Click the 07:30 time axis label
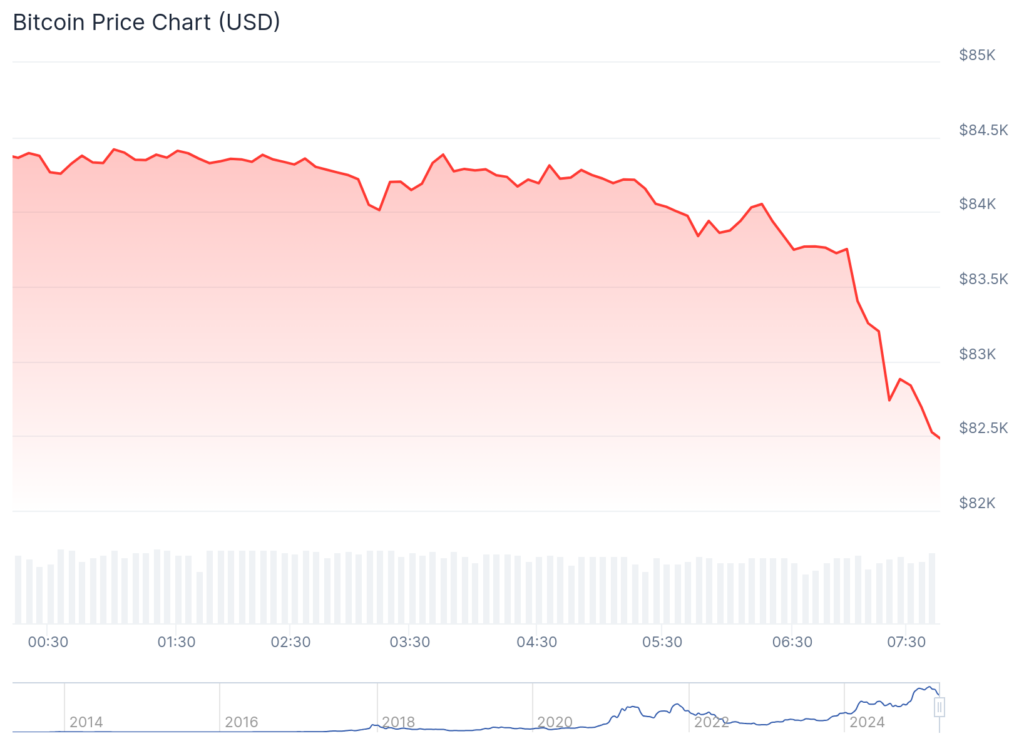Image resolution: width=1024 pixels, height=751 pixels. (x=905, y=642)
